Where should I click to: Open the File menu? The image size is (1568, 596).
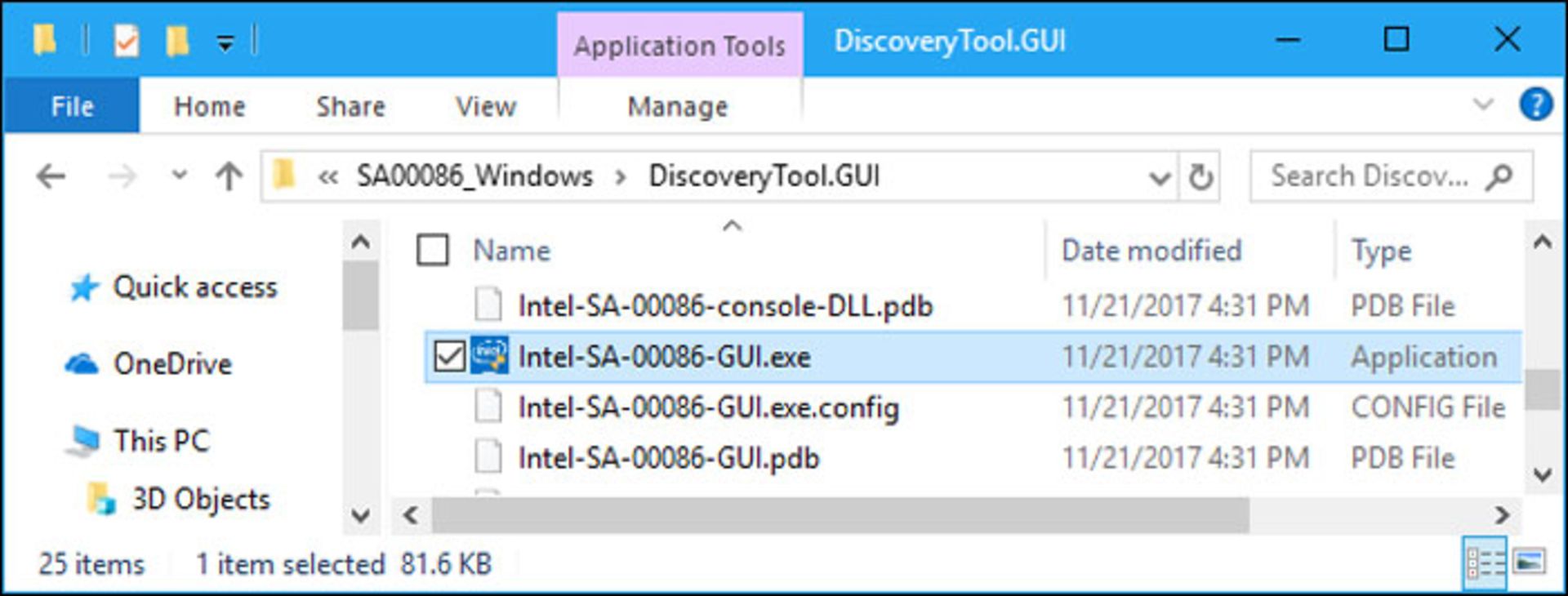tap(72, 106)
